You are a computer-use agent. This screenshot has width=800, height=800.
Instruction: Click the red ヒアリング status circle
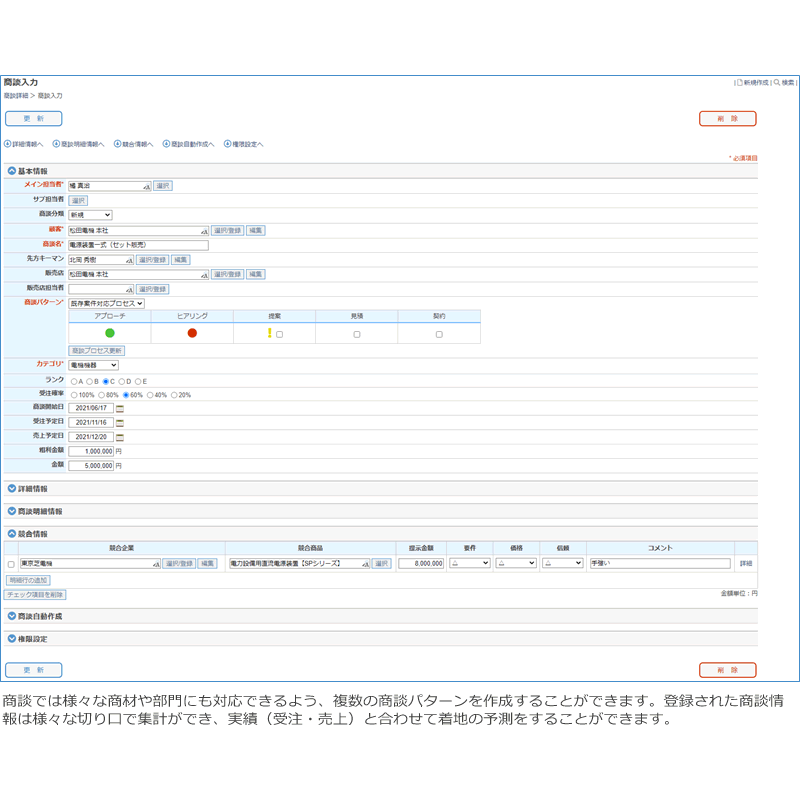[192, 333]
